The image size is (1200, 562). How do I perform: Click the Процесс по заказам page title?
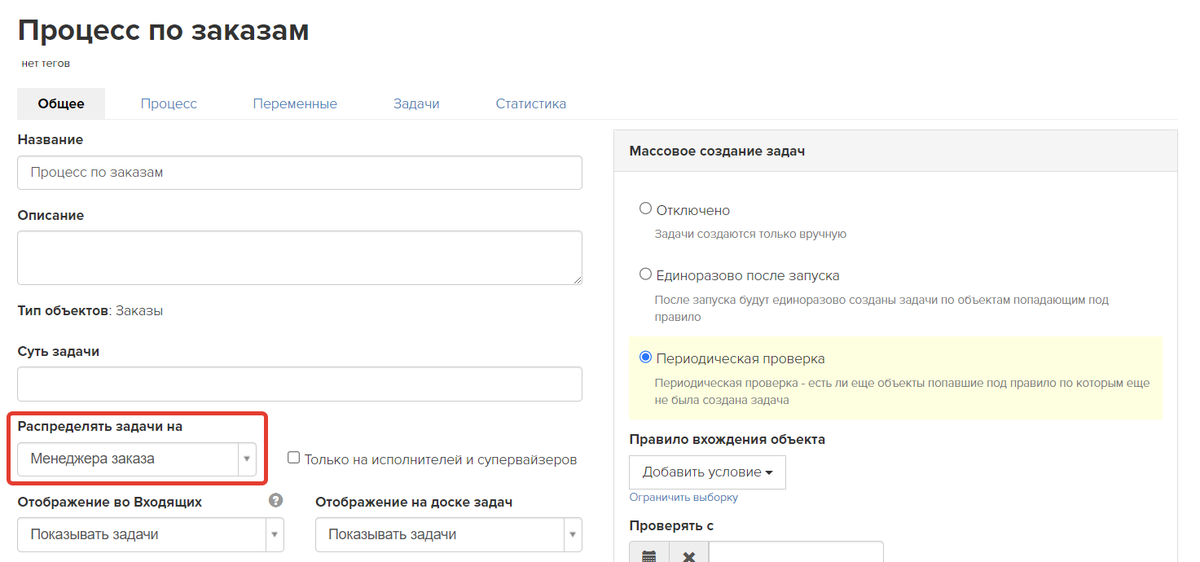164,30
